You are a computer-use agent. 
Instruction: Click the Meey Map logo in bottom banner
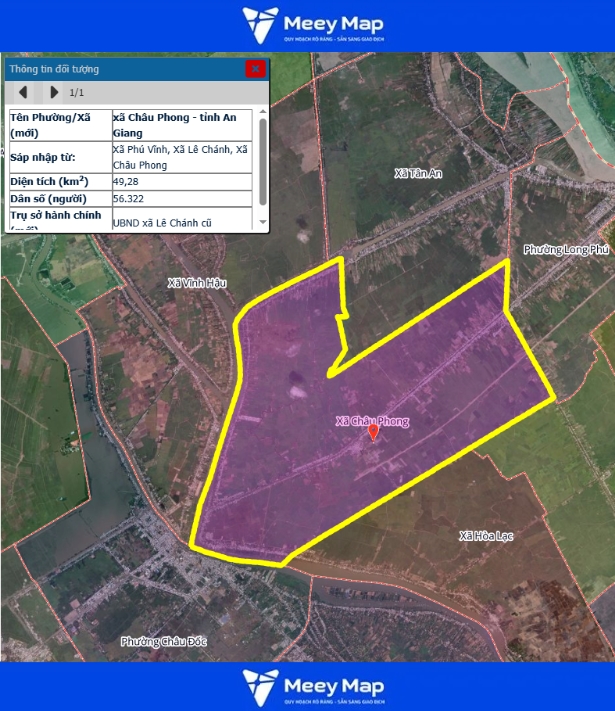coord(312,686)
